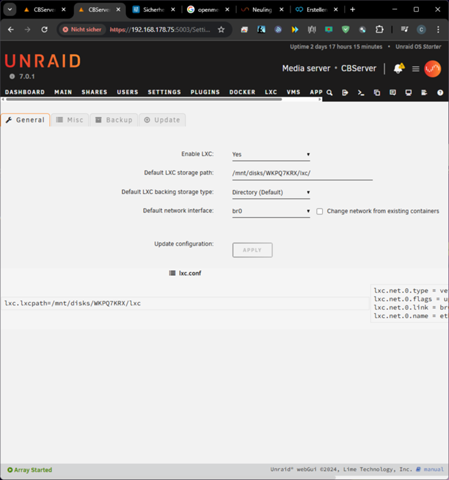The image size is (449, 480).
Task: Open a new browser tab
Action: click(352, 10)
